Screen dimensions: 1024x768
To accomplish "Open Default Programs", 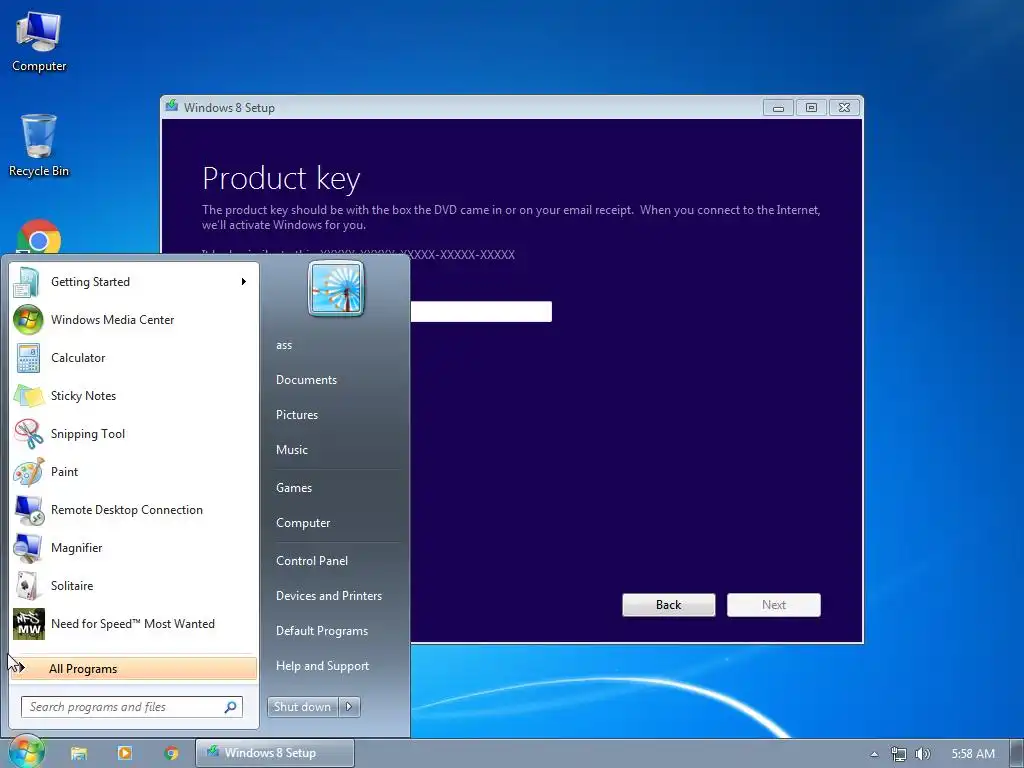I will (x=322, y=631).
